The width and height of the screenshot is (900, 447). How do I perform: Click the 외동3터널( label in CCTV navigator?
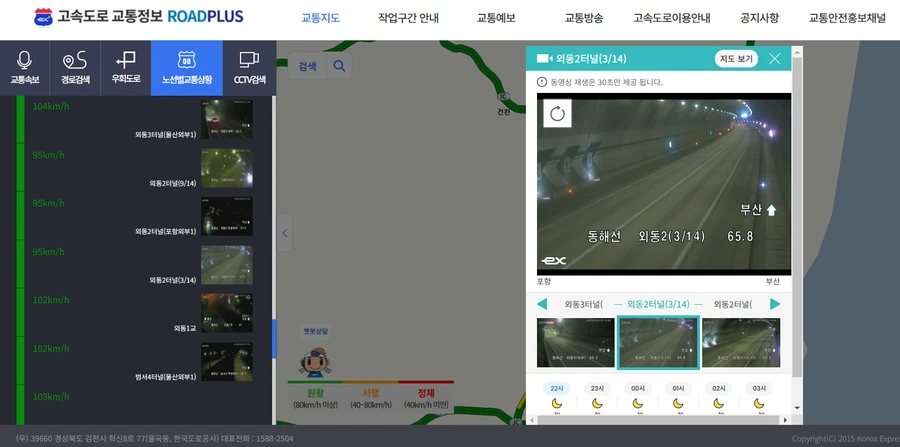pyautogui.click(x=584, y=304)
